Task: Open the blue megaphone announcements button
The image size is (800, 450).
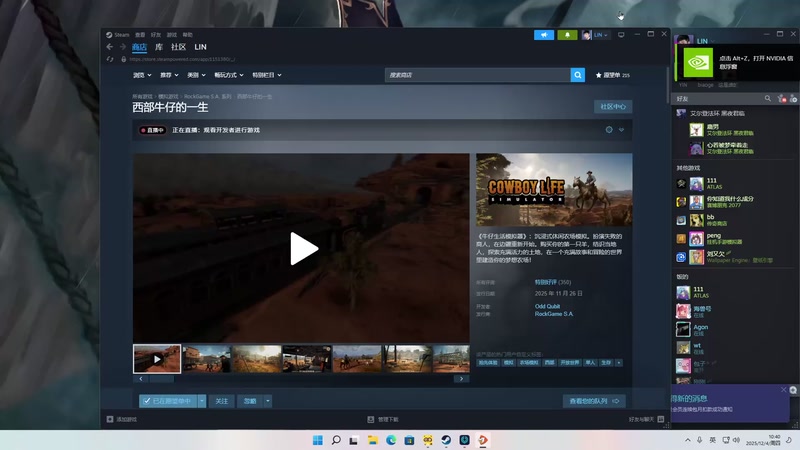Action: (544, 35)
